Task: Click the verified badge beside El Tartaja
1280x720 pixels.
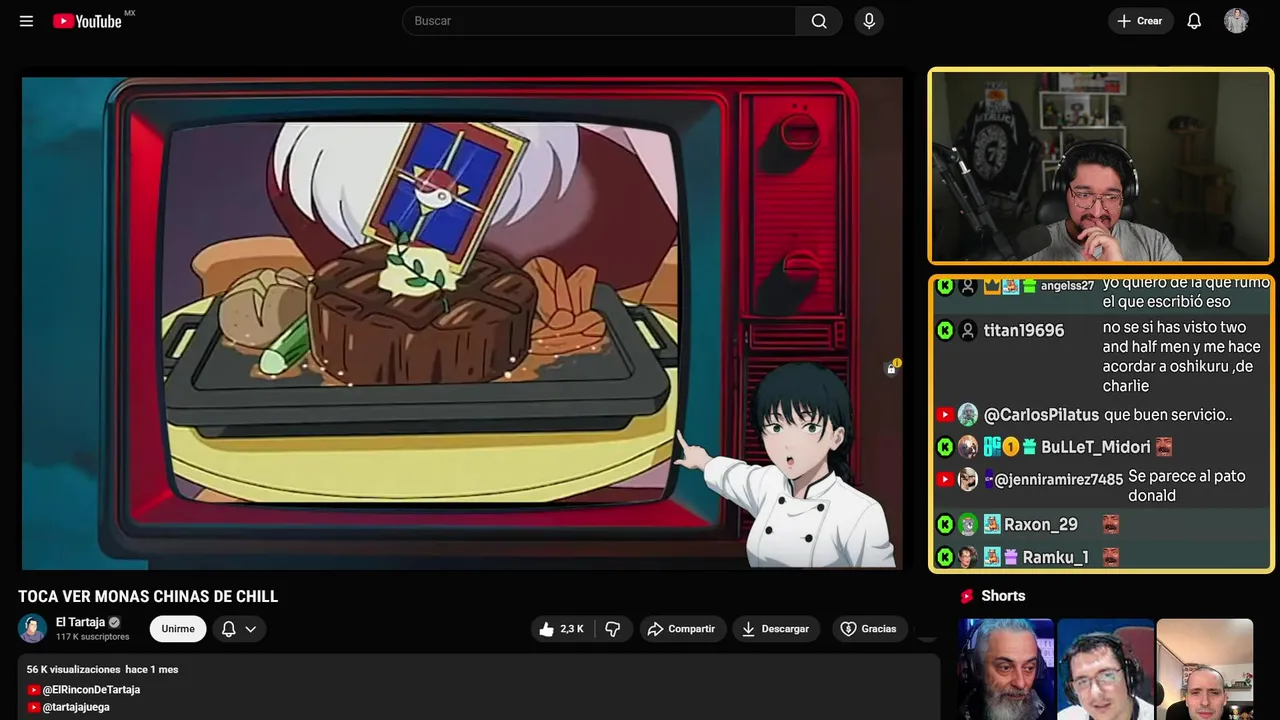Action: pos(114,622)
